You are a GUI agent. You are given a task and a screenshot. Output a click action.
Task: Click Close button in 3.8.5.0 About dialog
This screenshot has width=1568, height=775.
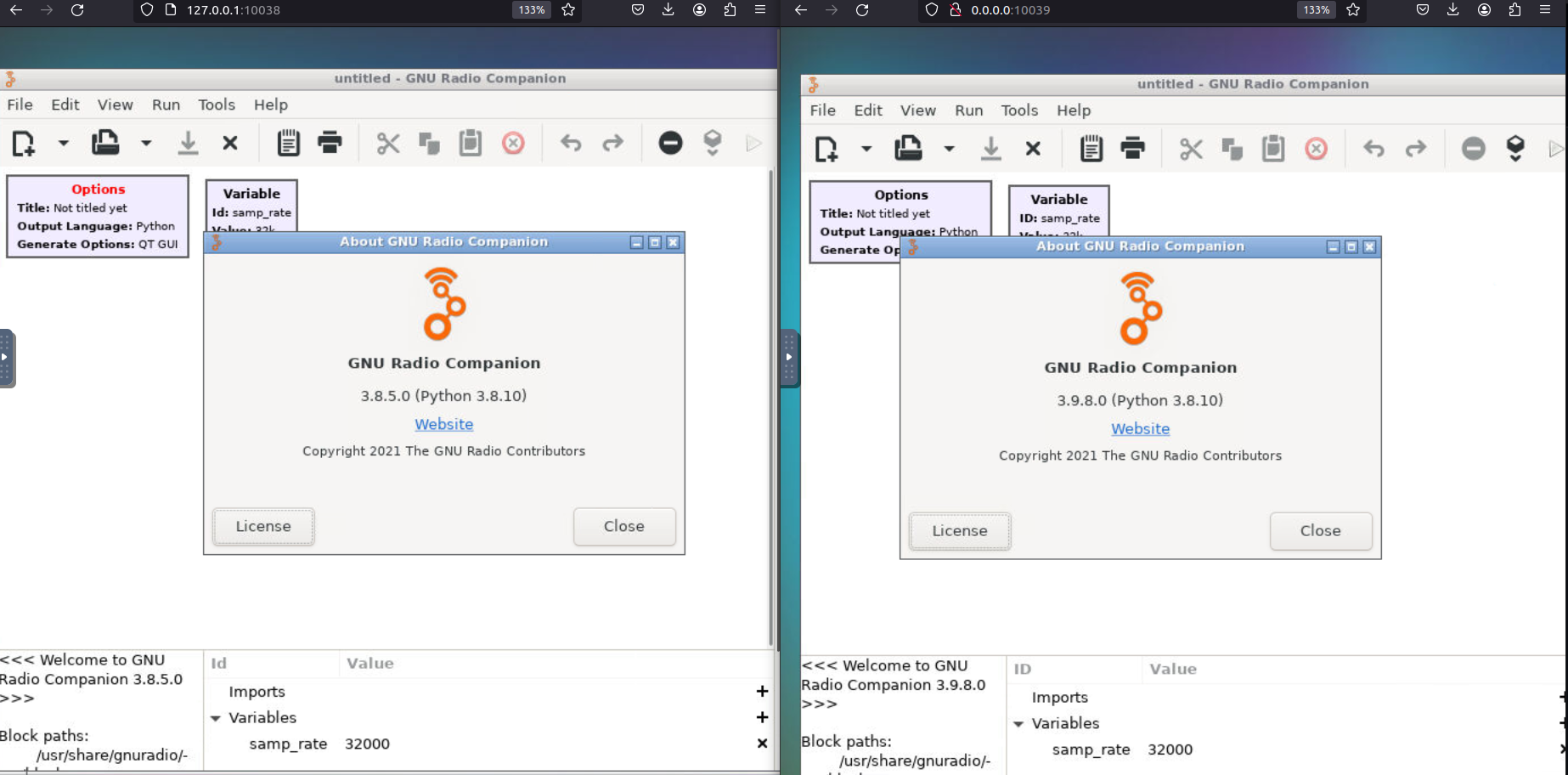624,526
